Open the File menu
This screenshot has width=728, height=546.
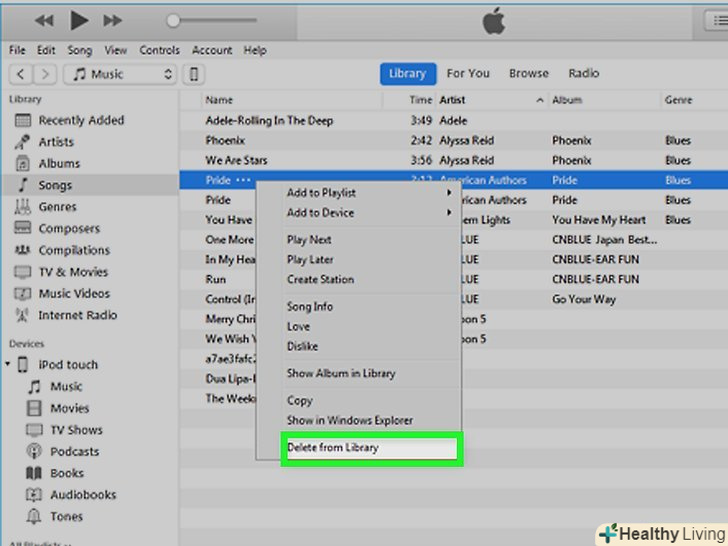(x=17, y=50)
